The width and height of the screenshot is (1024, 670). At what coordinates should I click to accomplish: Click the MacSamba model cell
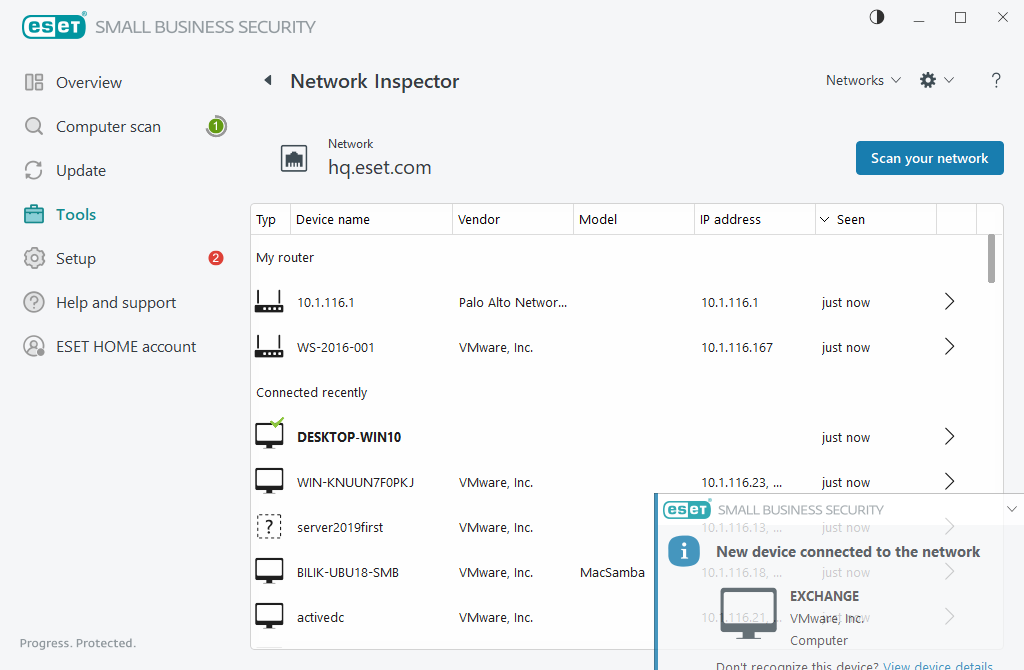pos(612,573)
